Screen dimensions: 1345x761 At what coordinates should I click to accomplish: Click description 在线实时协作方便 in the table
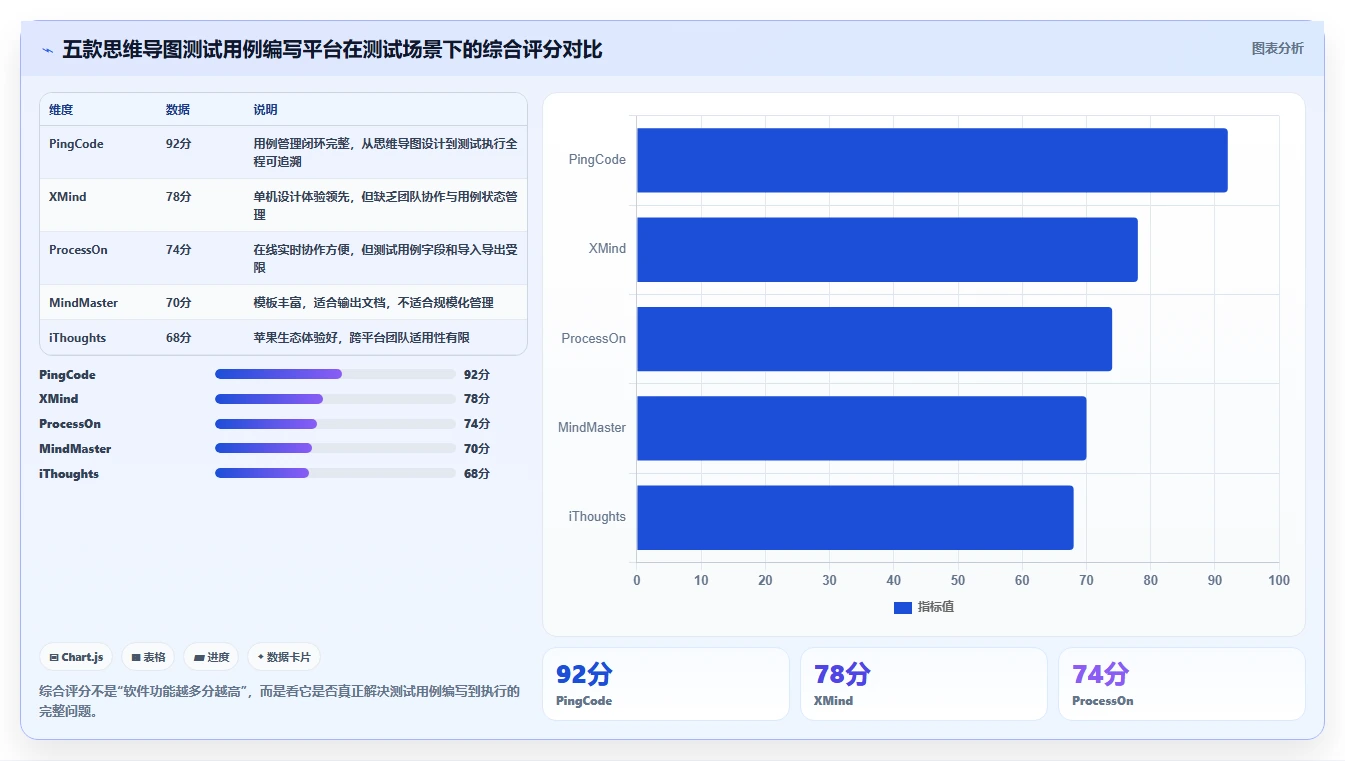(385, 258)
